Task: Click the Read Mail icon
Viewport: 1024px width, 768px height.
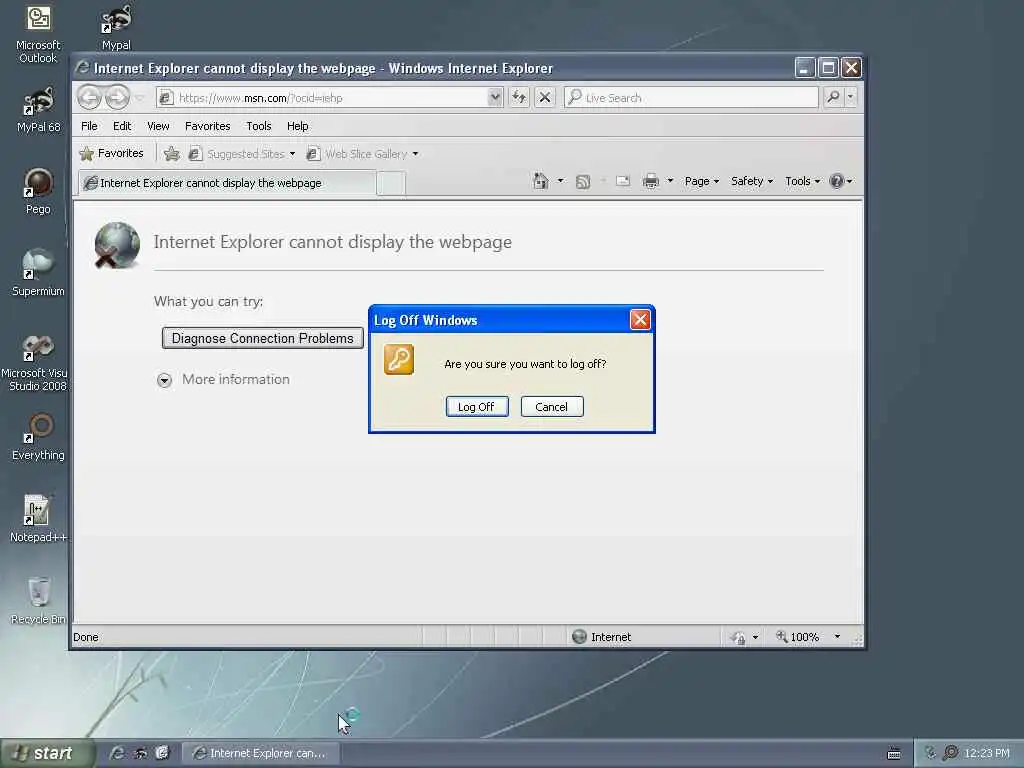Action: tap(623, 181)
